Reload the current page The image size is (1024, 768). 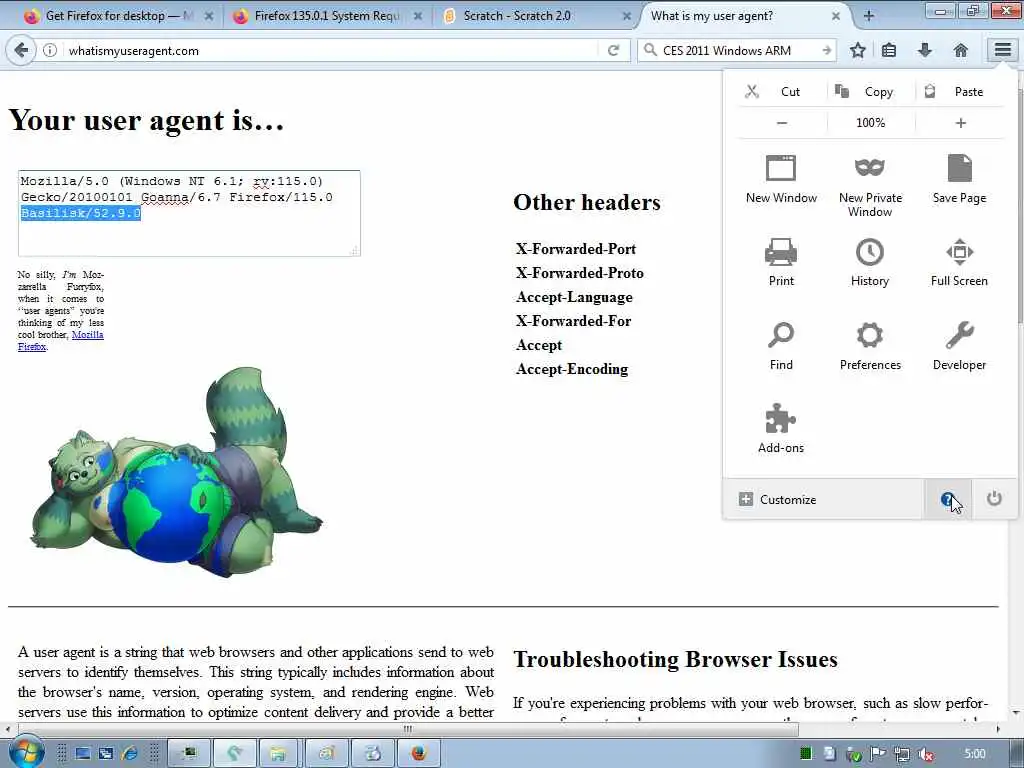pos(613,50)
